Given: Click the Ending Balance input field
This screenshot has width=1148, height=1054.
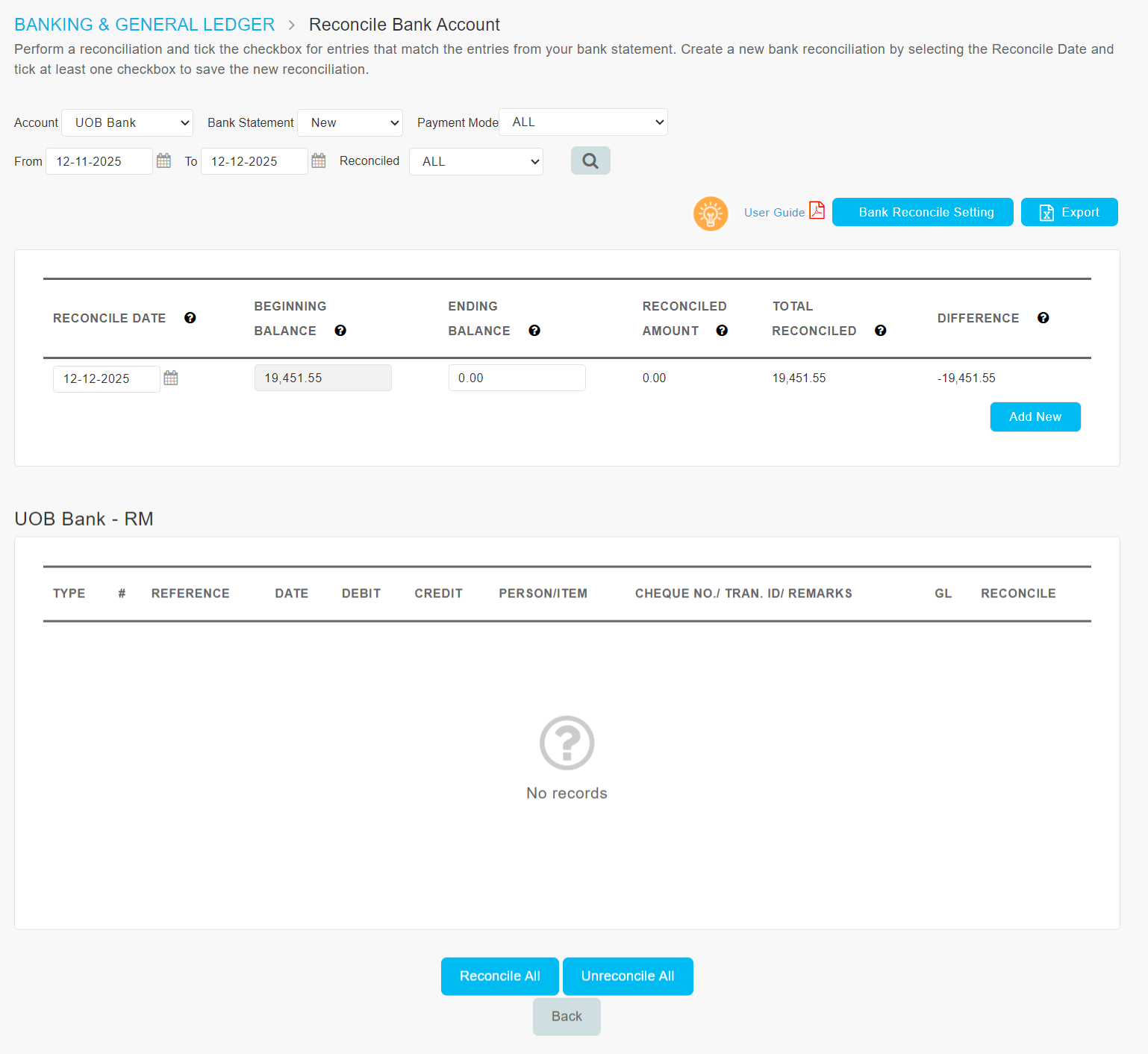Looking at the screenshot, I should (x=517, y=378).
